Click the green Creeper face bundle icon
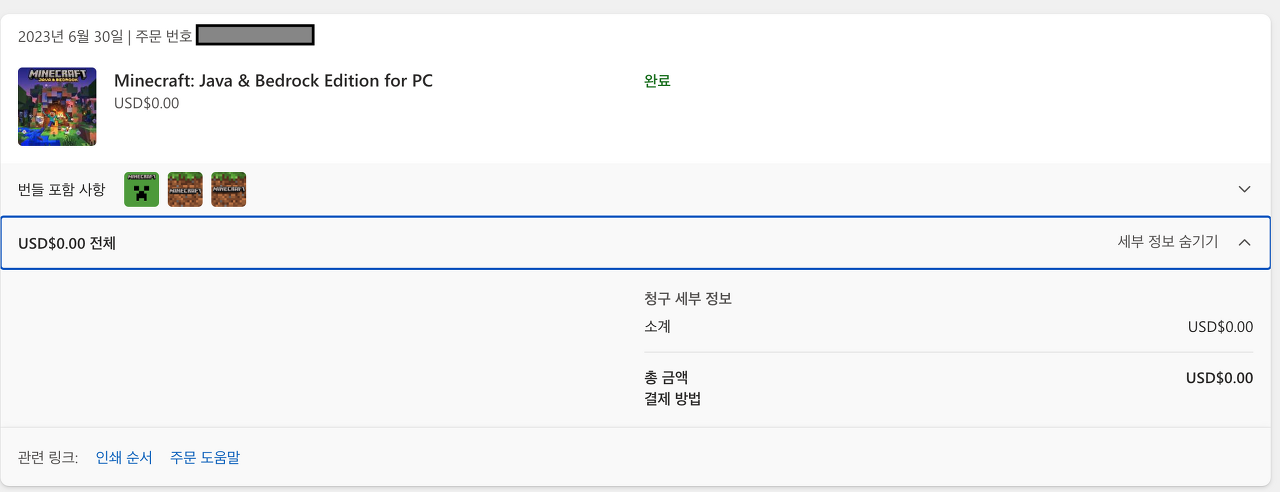This screenshot has height=492, width=1280. tap(142, 190)
